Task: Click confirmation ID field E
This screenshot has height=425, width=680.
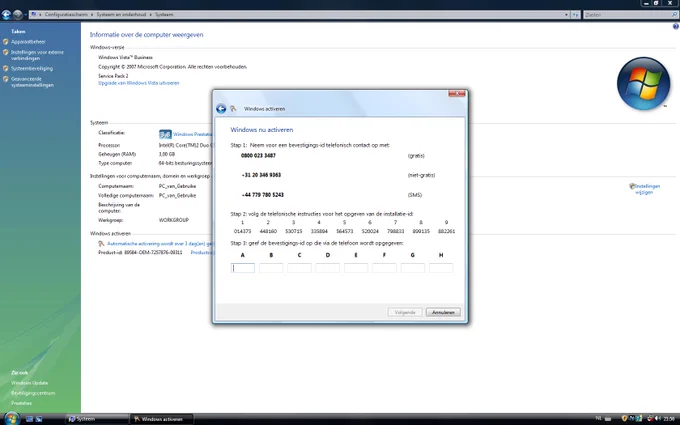Action: point(356,268)
